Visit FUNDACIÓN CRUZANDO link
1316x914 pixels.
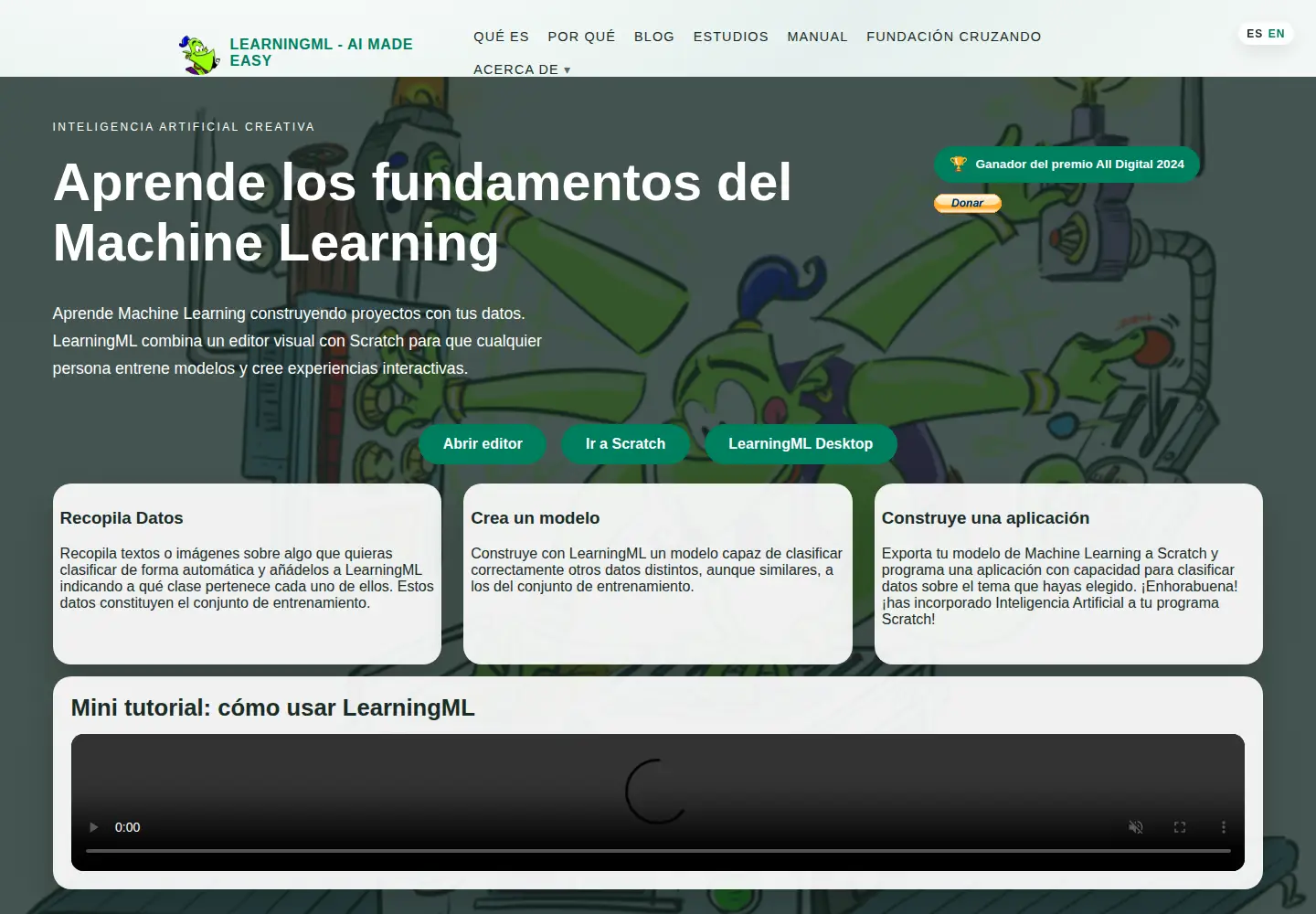[954, 37]
